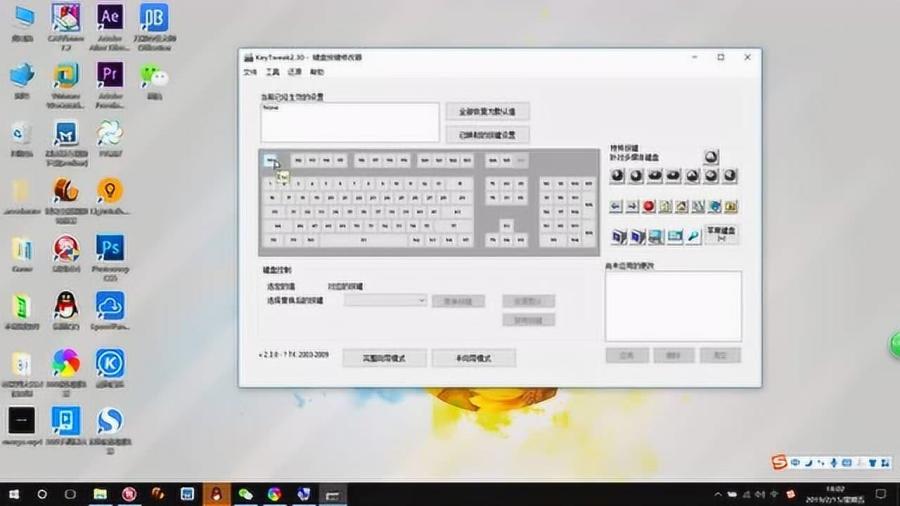
Task: Click the Apply button under pending changes
Action: [x=627, y=356]
